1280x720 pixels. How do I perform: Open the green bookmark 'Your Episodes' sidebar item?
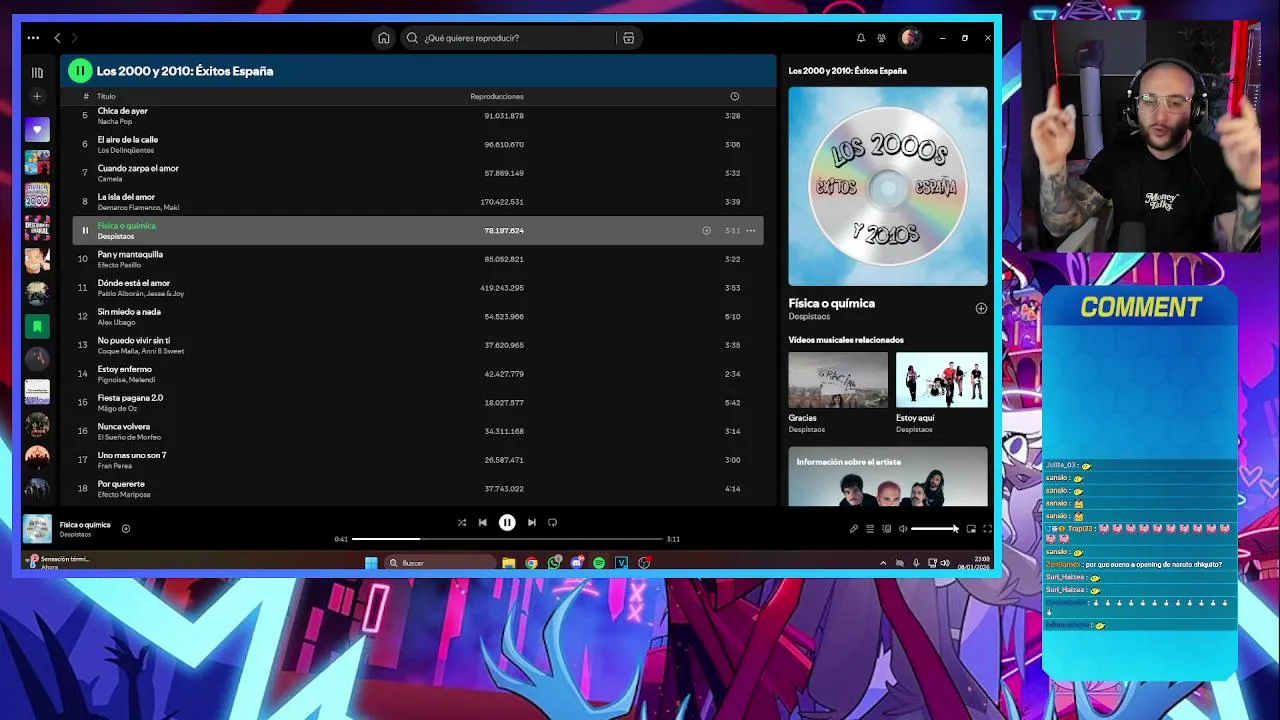click(x=37, y=326)
